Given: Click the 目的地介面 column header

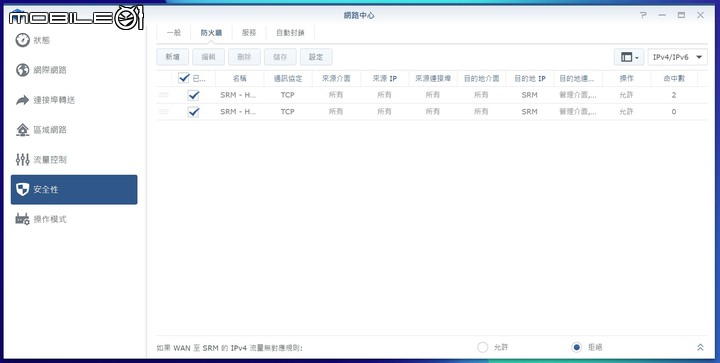Looking at the screenshot, I should (481, 78).
